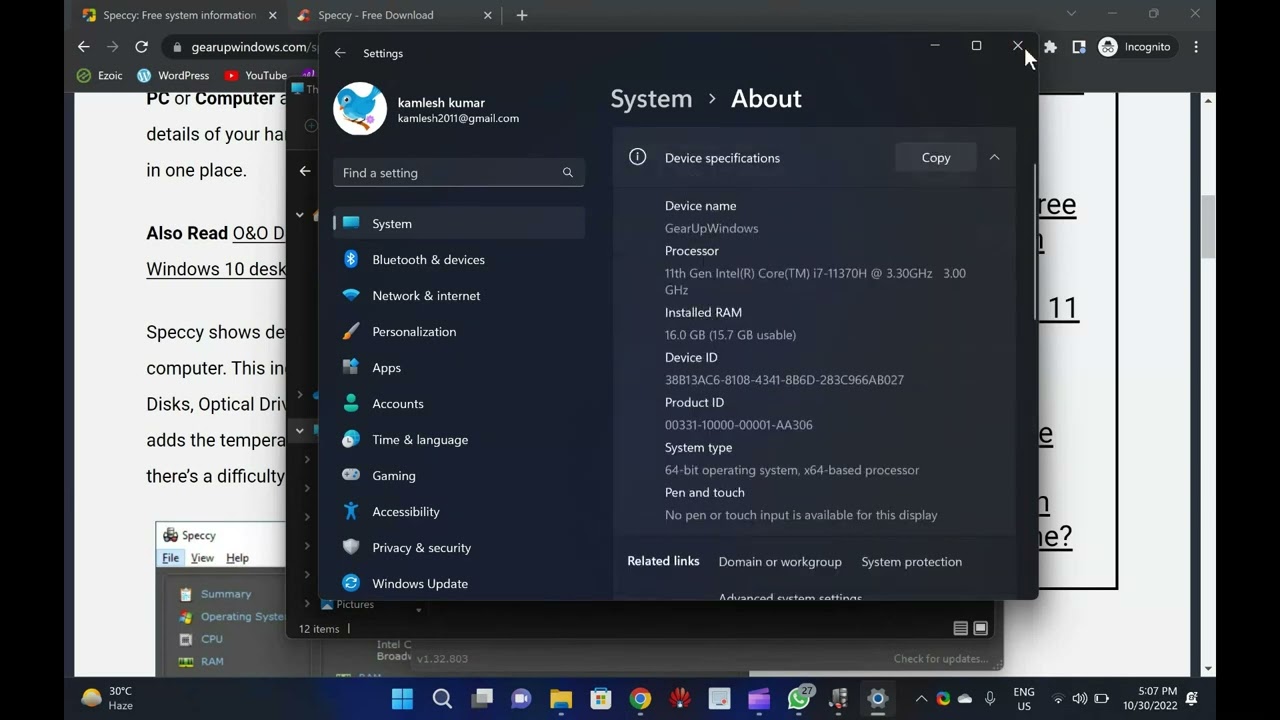Close the Speccy Free Download tab
Viewport: 1280px width, 720px height.
(488, 15)
